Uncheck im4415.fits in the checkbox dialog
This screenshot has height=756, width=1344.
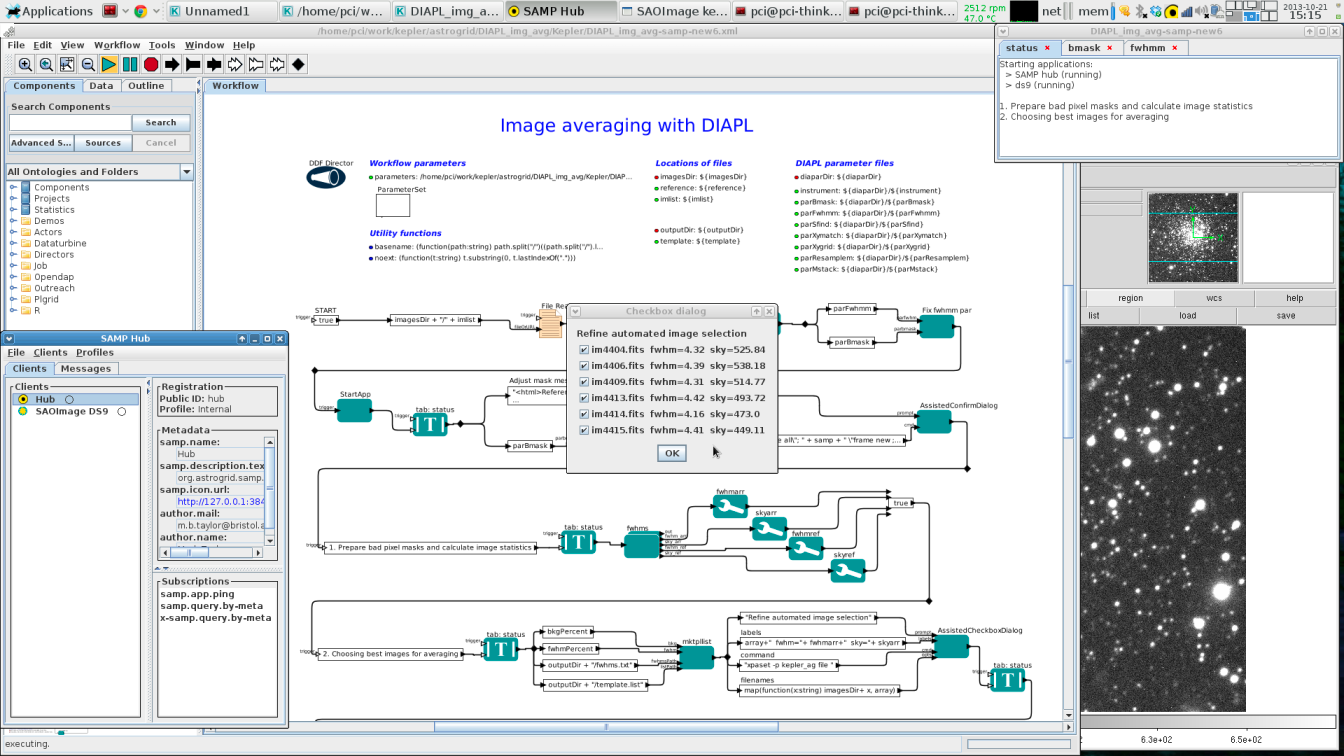click(x=584, y=430)
